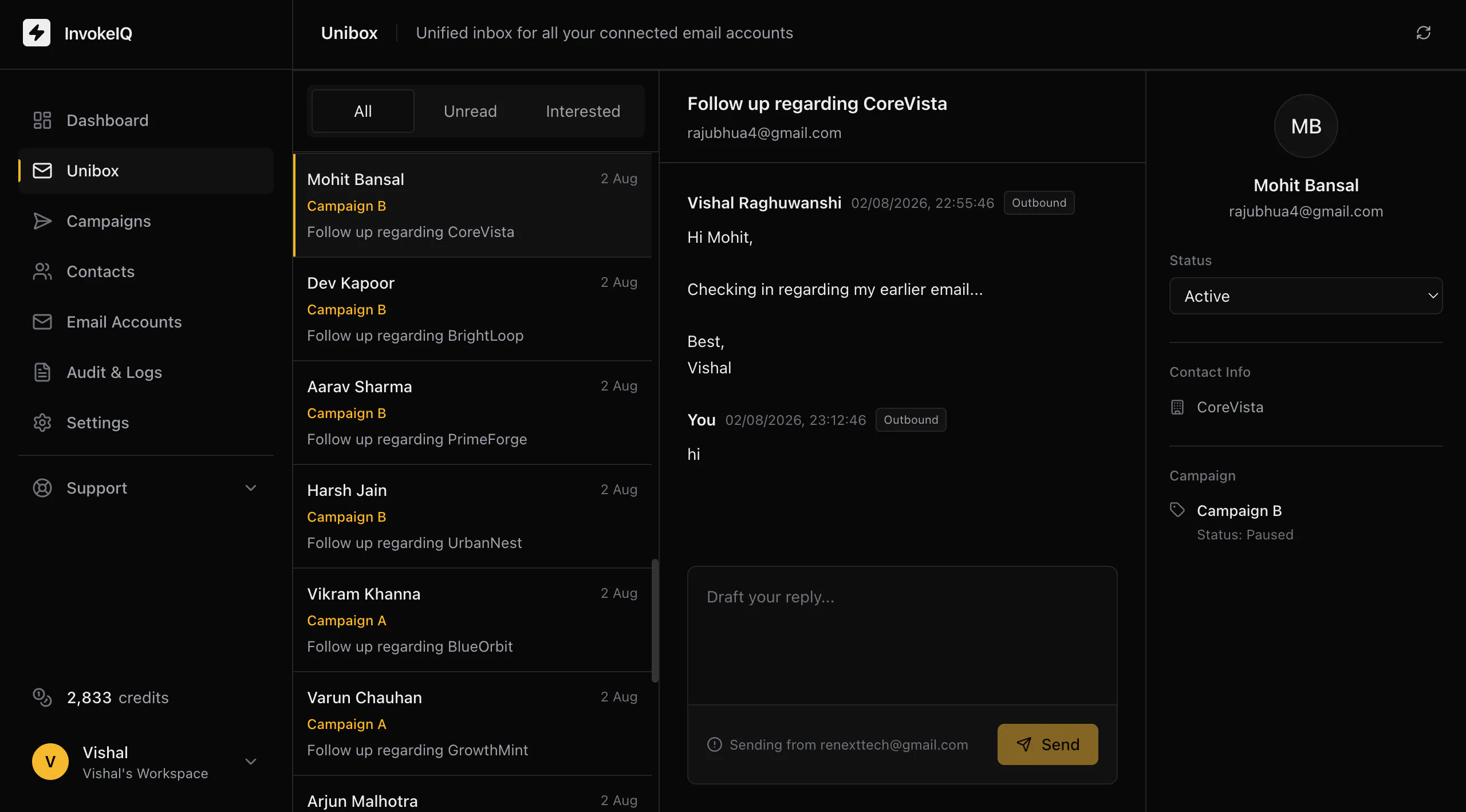This screenshot has height=812, width=1466.
Task: Click the Status: Paused text
Action: pyautogui.click(x=1245, y=534)
